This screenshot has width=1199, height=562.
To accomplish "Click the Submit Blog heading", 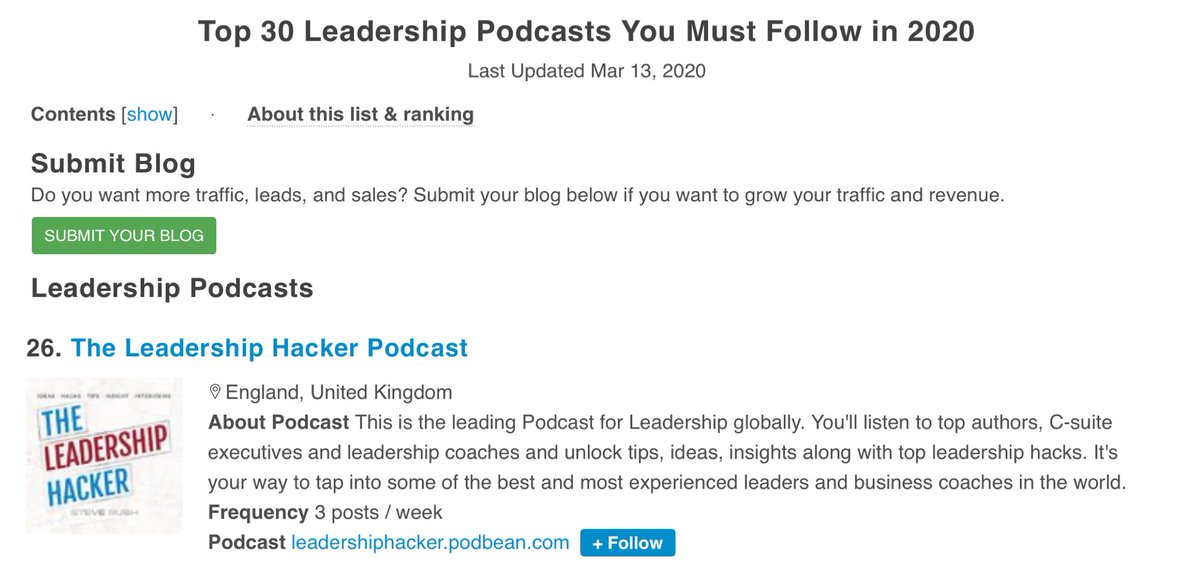I will click(113, 164).
